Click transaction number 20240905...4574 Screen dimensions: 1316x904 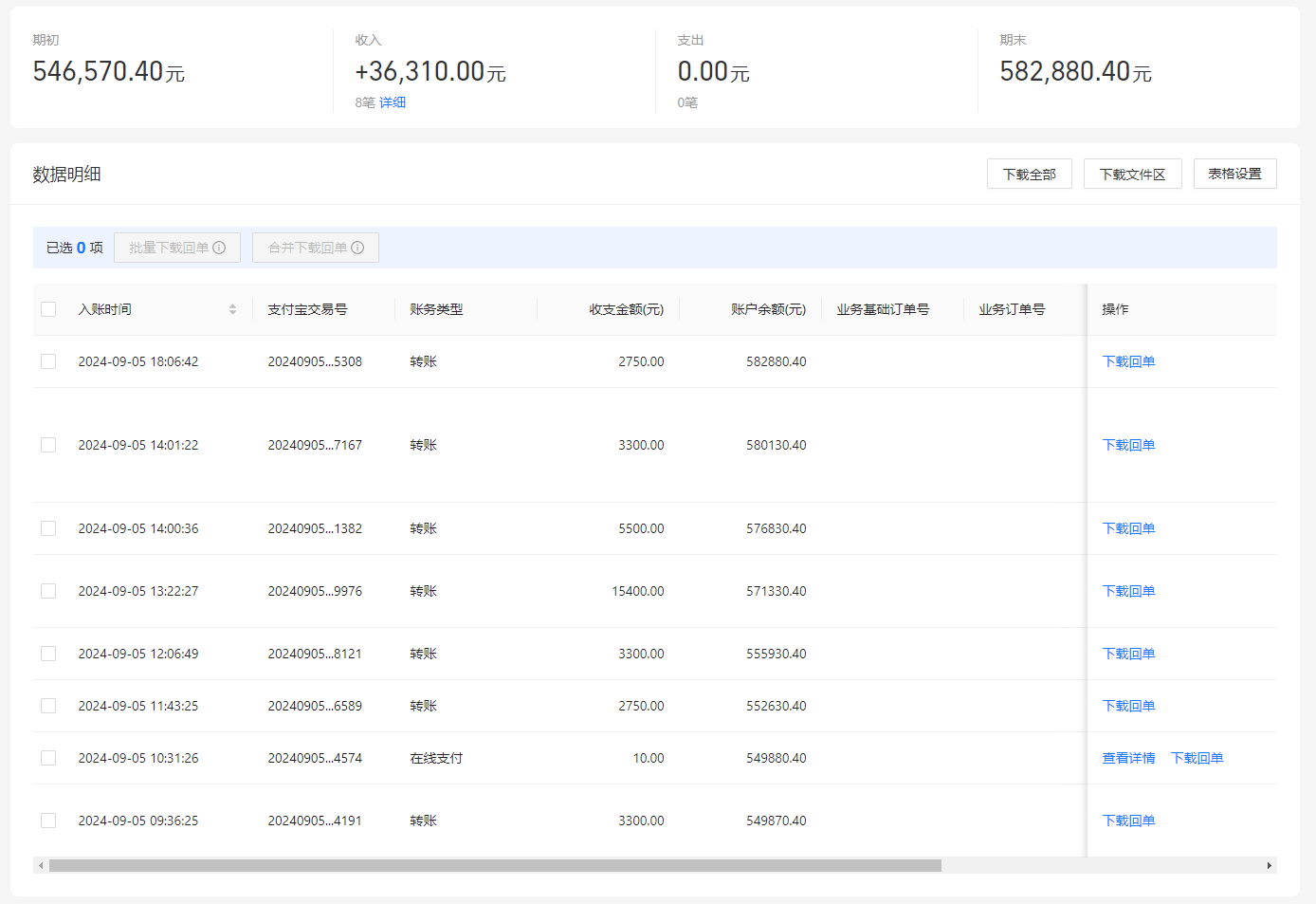(x=315, y=758)
